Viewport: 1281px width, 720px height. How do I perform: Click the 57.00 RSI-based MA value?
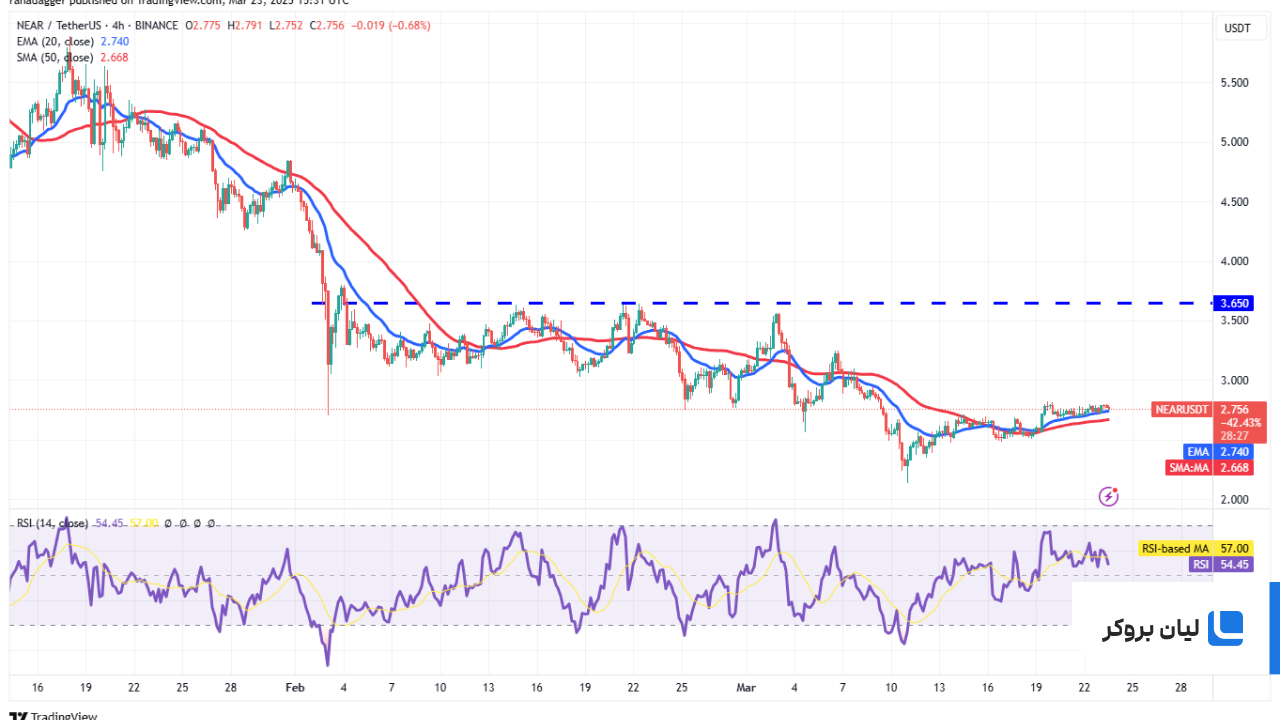[1235, 548]
